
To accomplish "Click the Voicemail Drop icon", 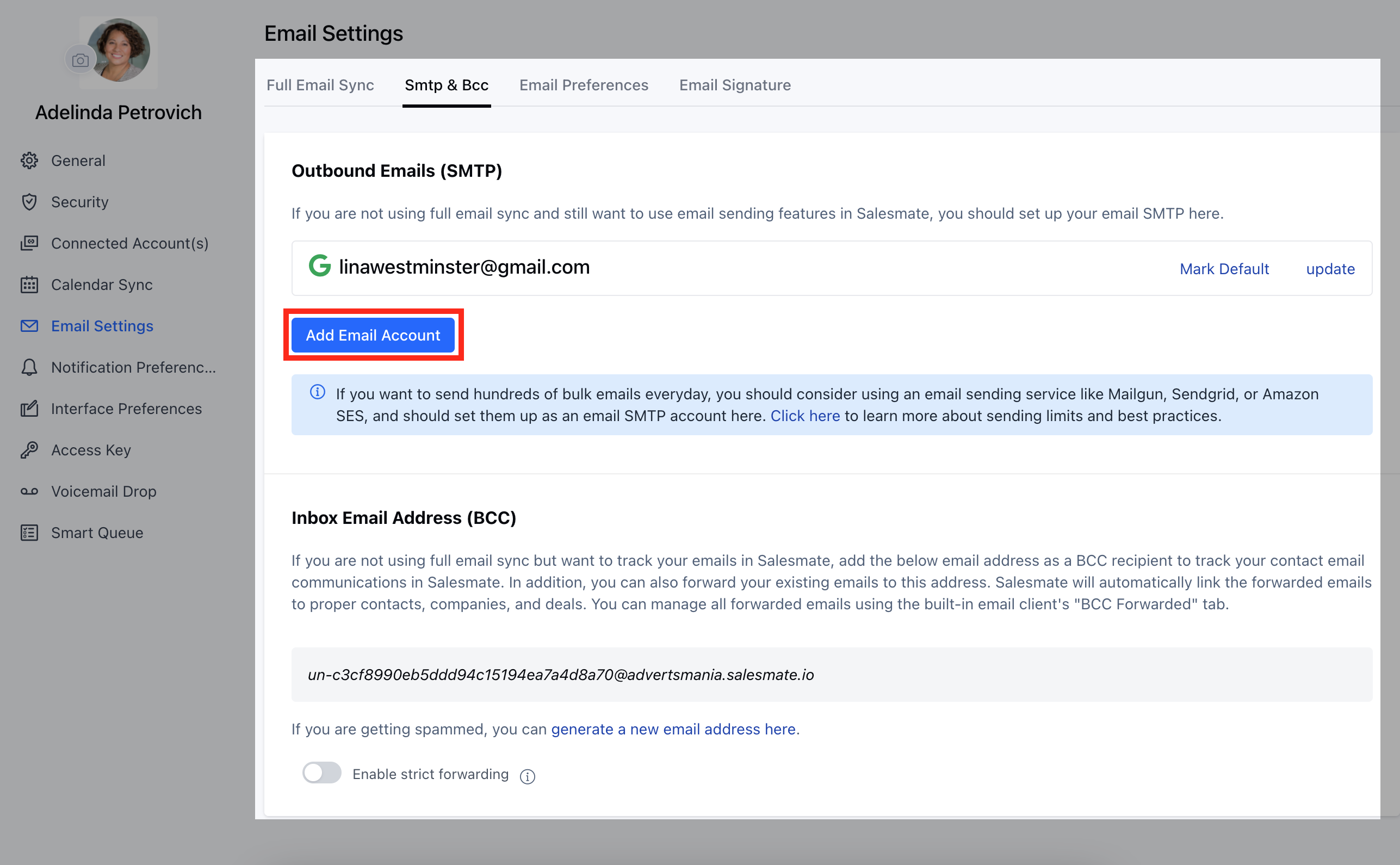I will point(29,491).
